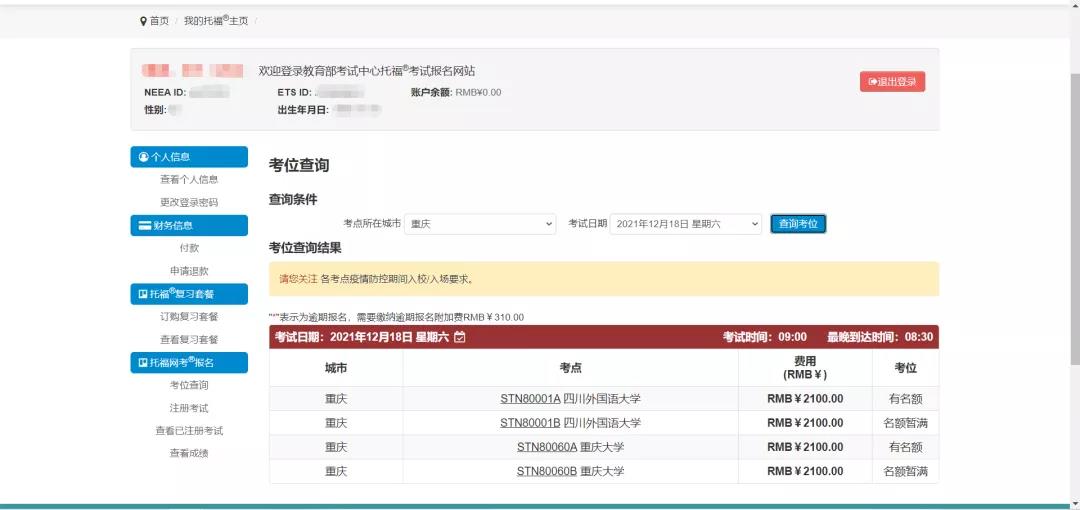Open 申请退款 in the sidebar
Viewport: 1080px width, 510px height.
coord(189,271)
